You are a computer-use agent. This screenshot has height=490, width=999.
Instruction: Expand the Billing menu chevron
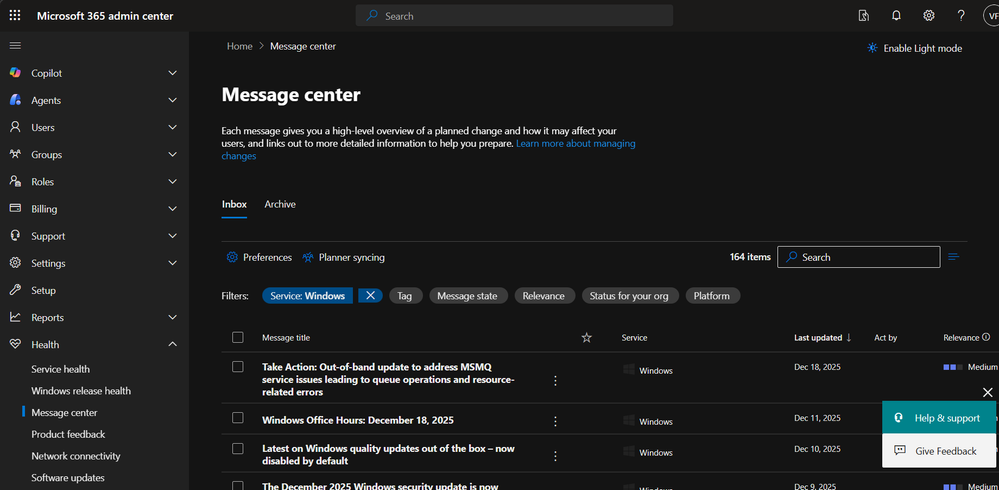tap(172, 208)
